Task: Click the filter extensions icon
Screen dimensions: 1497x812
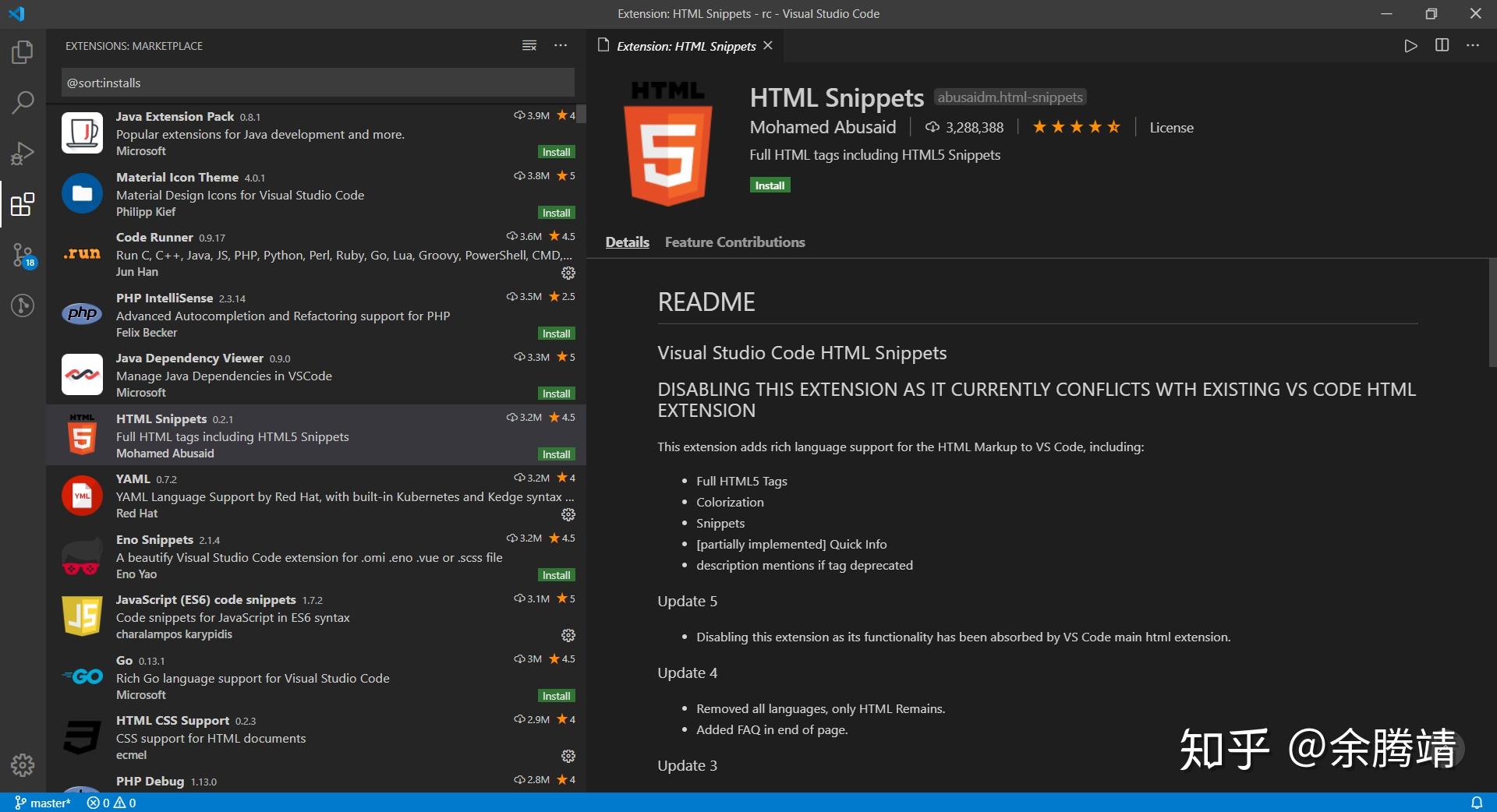Action: click(529, 45)
